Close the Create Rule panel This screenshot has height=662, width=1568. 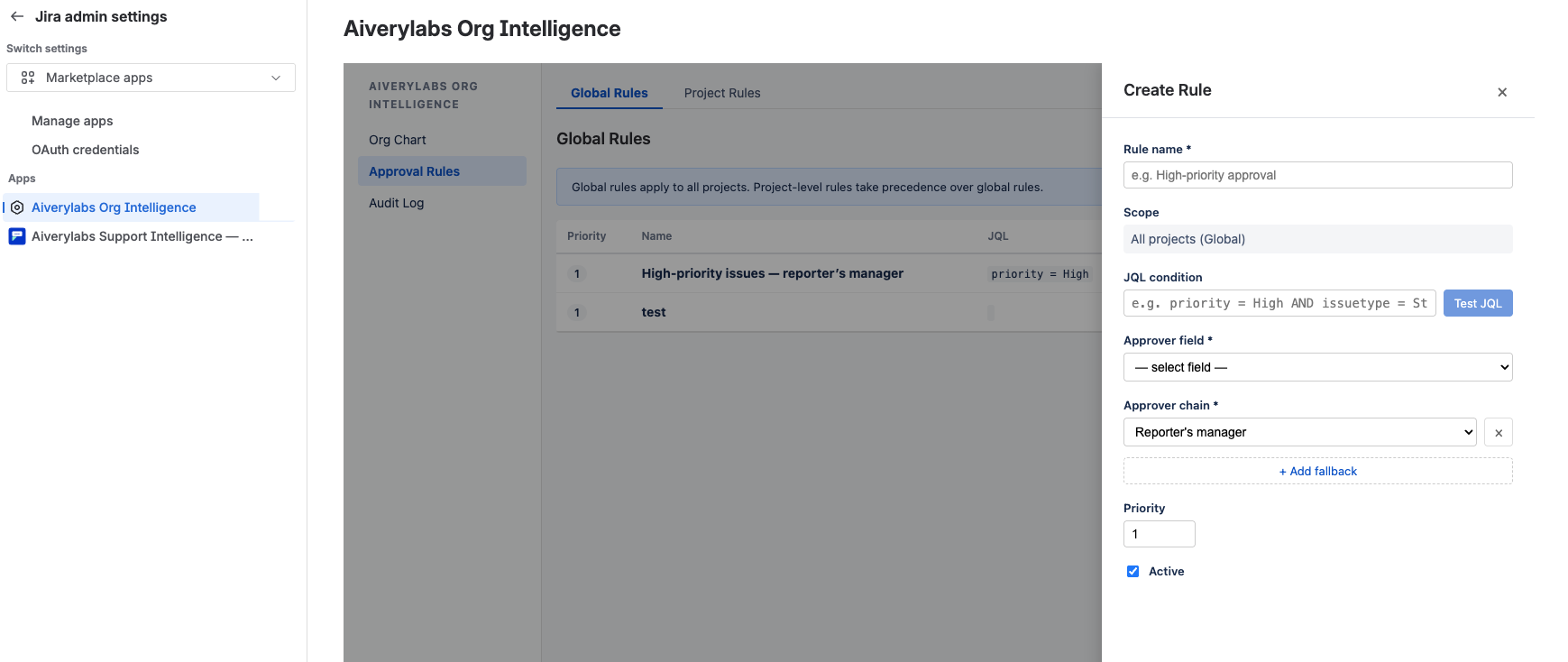click(x=1502, y=92)
